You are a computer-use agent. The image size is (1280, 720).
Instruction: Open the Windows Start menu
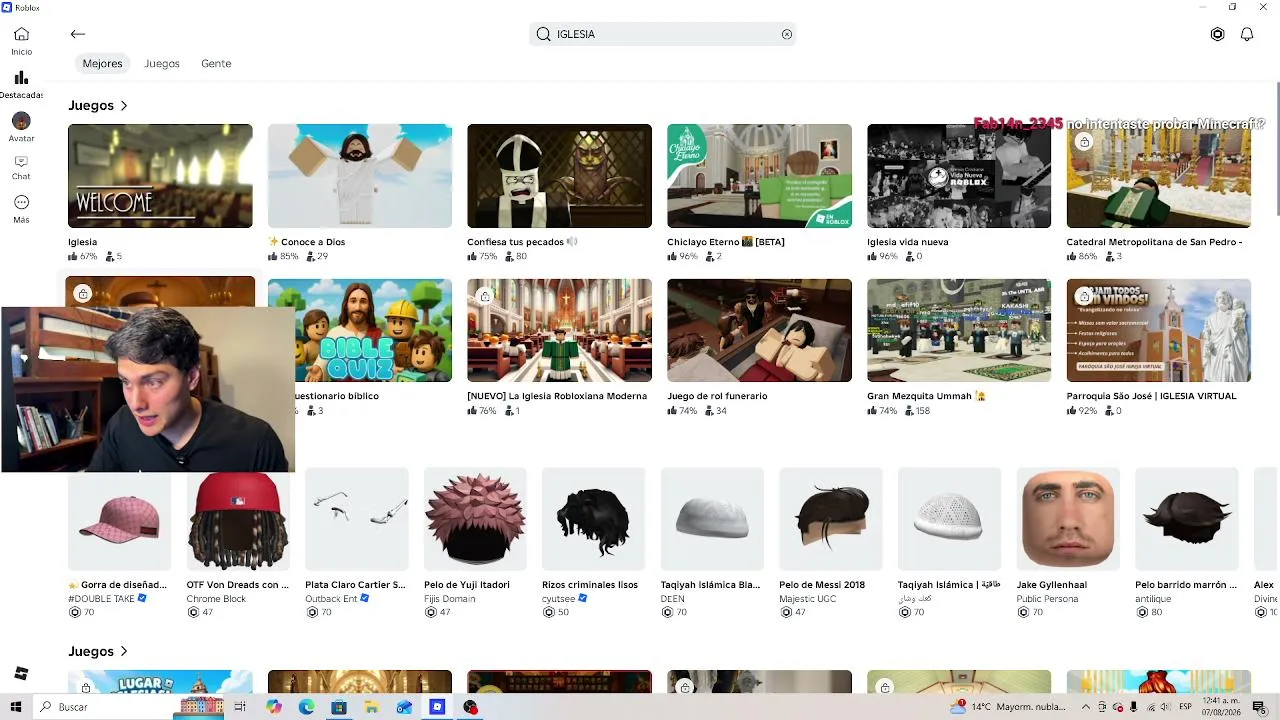[x=15, y=707]
